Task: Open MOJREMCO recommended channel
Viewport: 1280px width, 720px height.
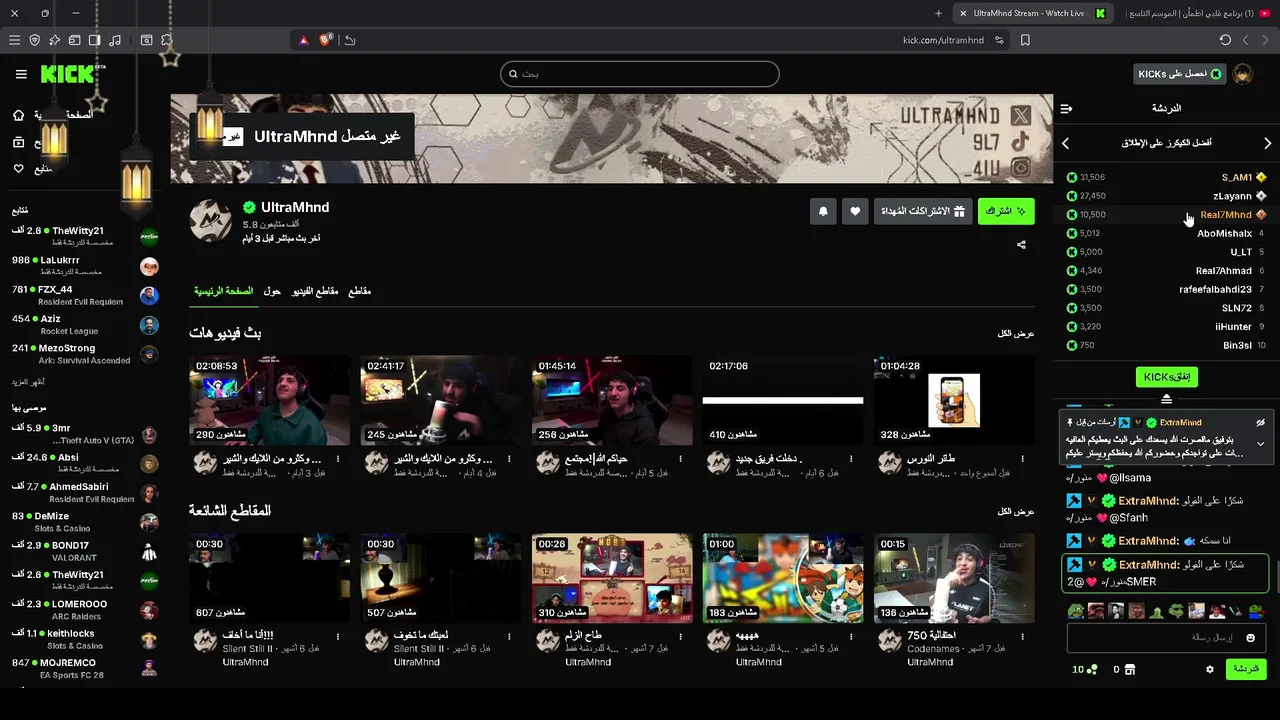Action: (85, 668)
